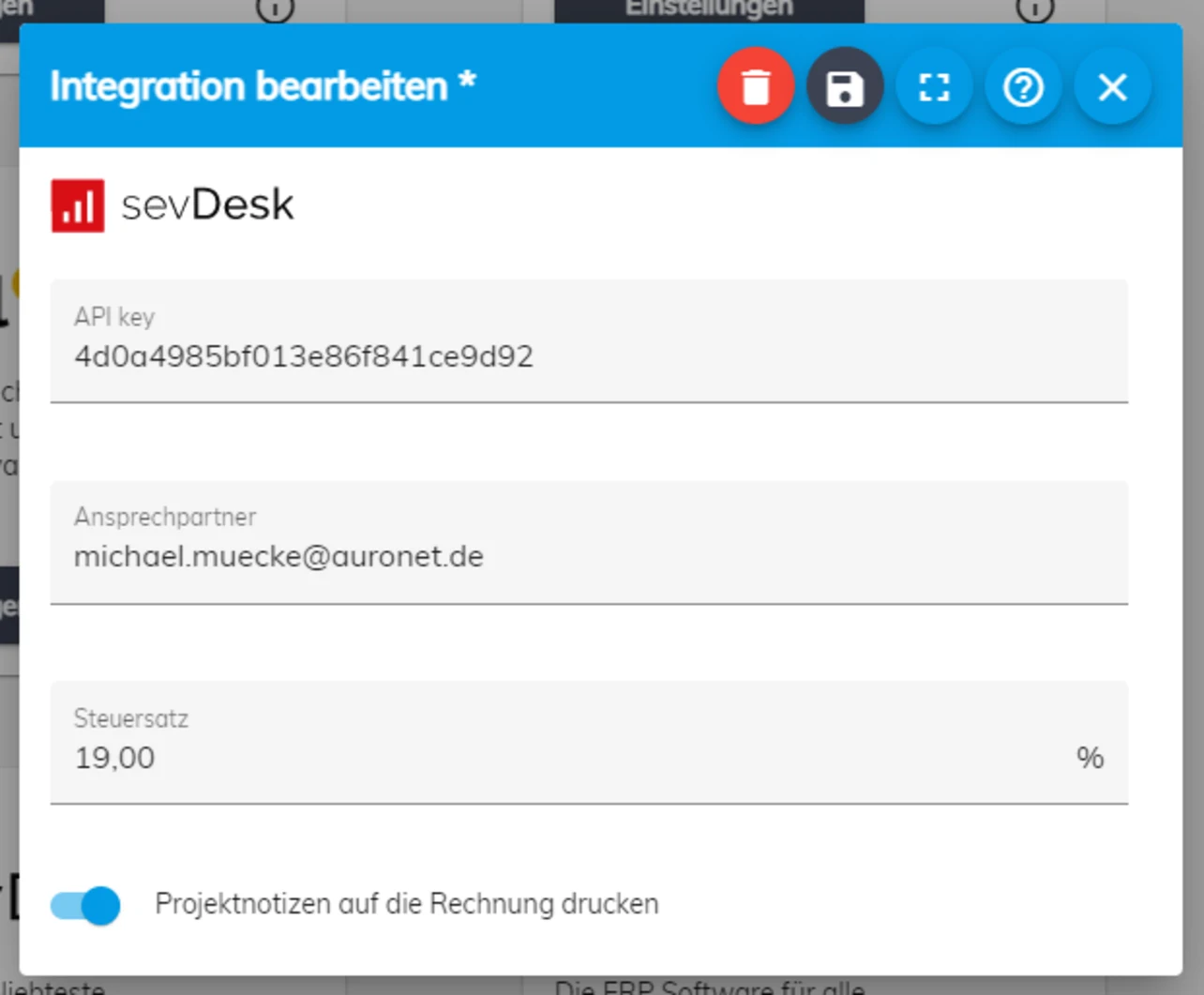The height and width of the screenshot is (995, 1204).
Task: Edit the API key field
Action: pos(589,341)
